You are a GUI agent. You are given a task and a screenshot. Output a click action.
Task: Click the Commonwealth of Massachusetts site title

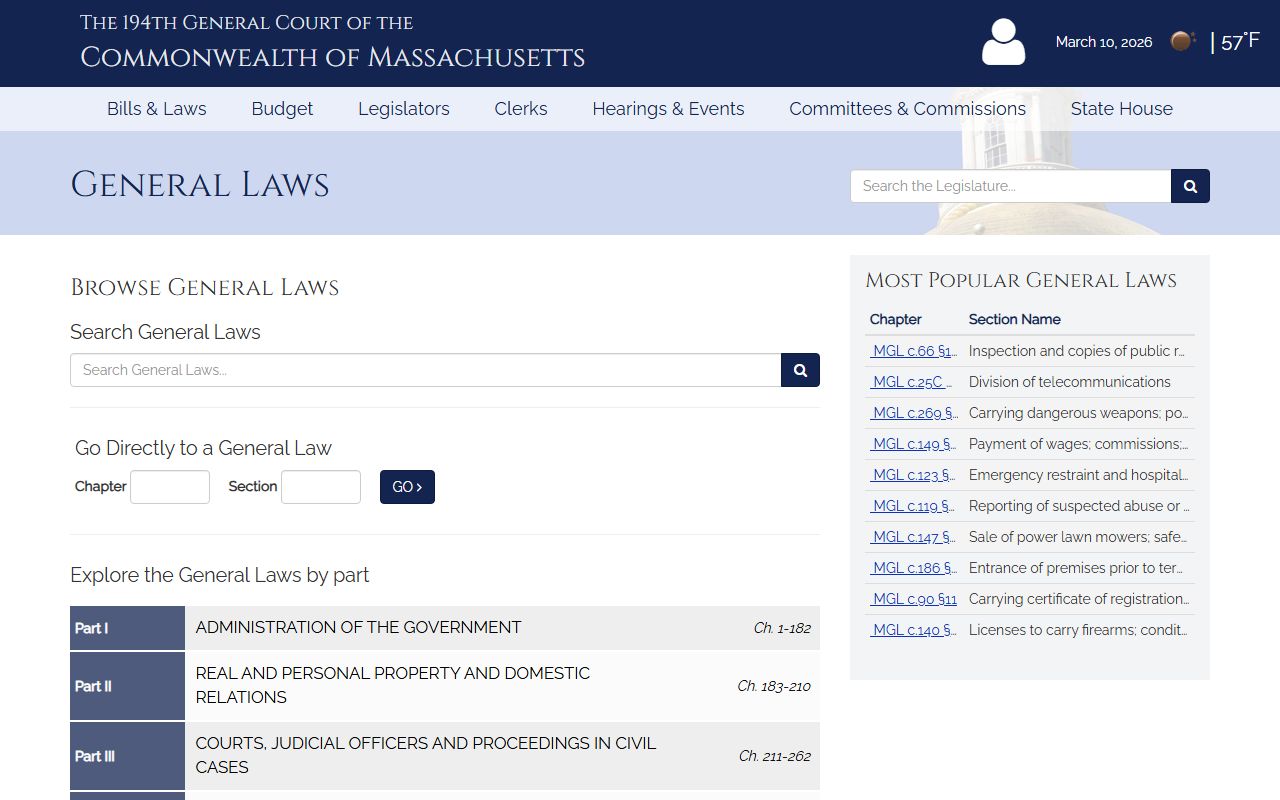332,57
